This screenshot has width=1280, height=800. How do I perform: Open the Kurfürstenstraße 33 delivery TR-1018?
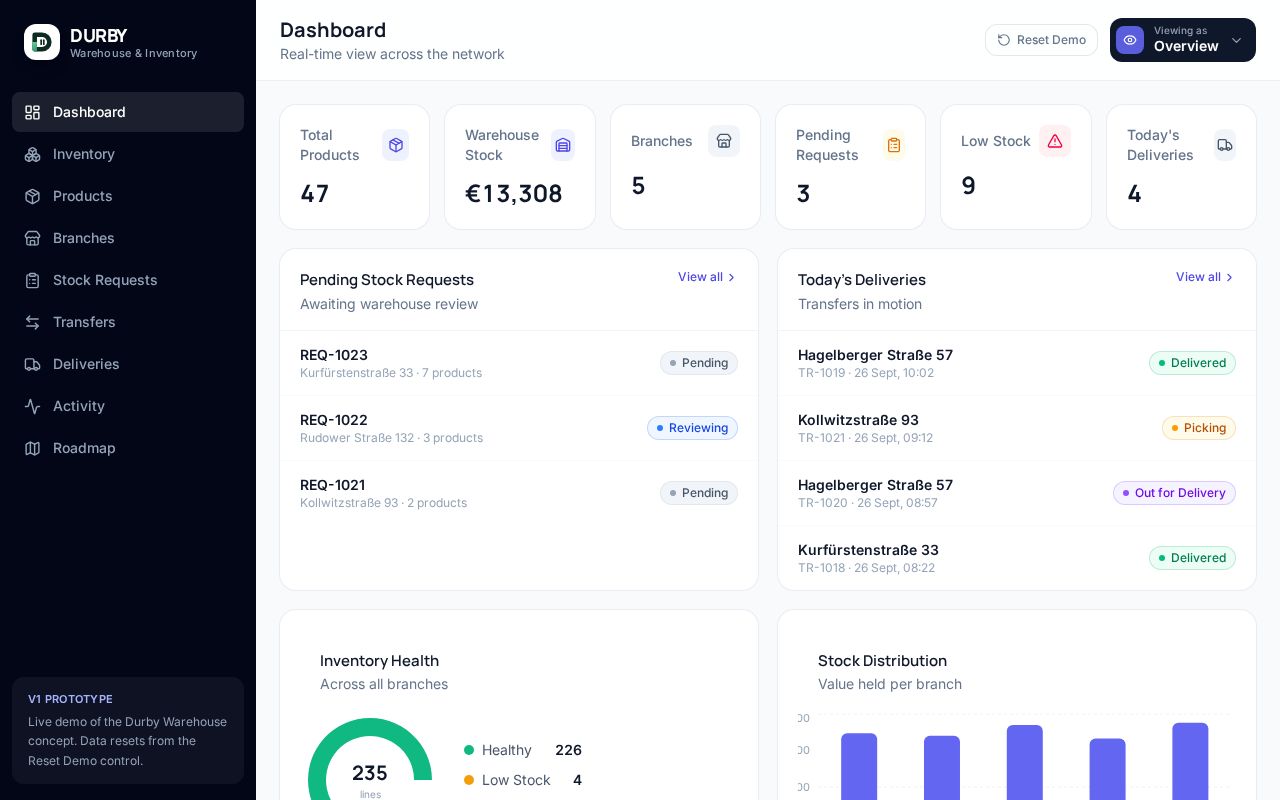click(x=1017, y=558)
